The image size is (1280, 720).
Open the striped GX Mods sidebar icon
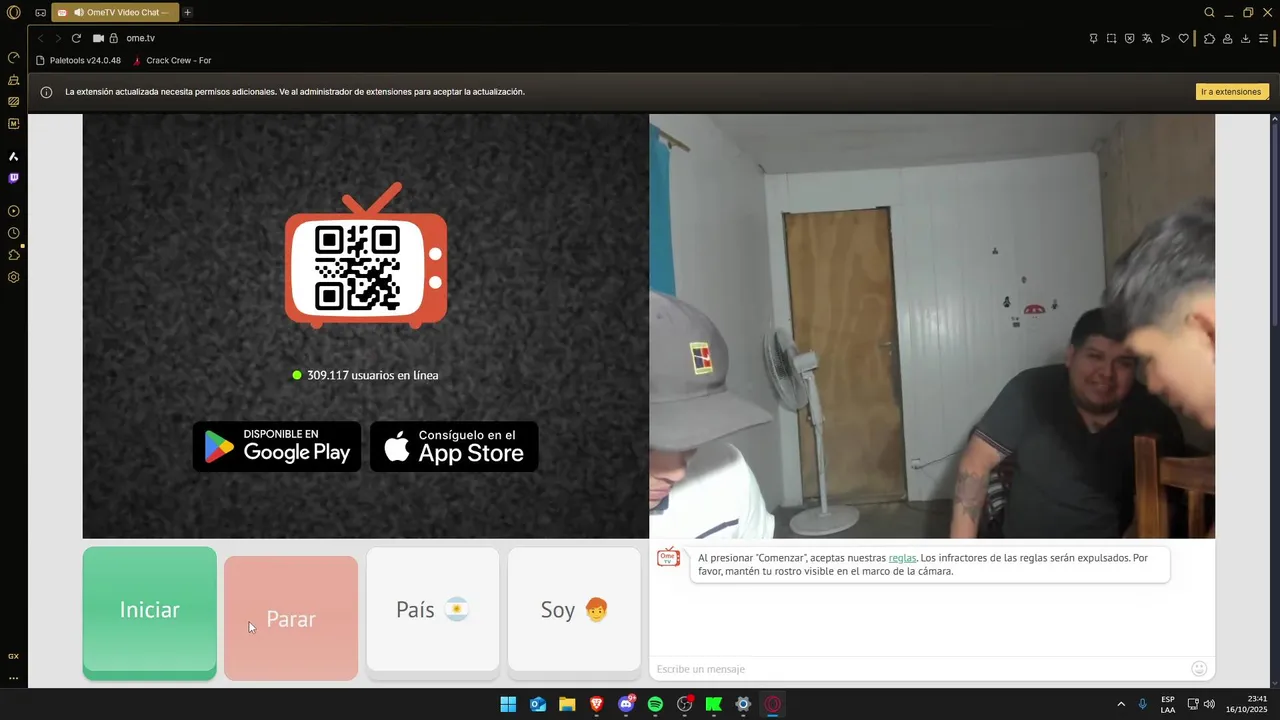coord(13,101)
